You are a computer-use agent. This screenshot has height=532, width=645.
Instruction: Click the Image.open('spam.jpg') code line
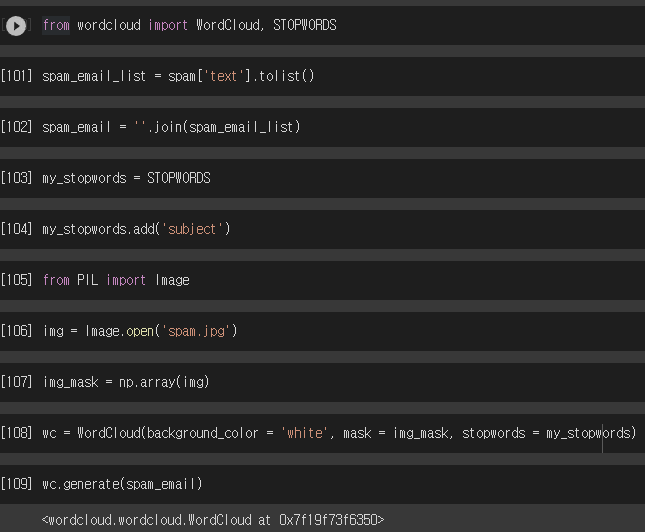click(x=140, y=331)
